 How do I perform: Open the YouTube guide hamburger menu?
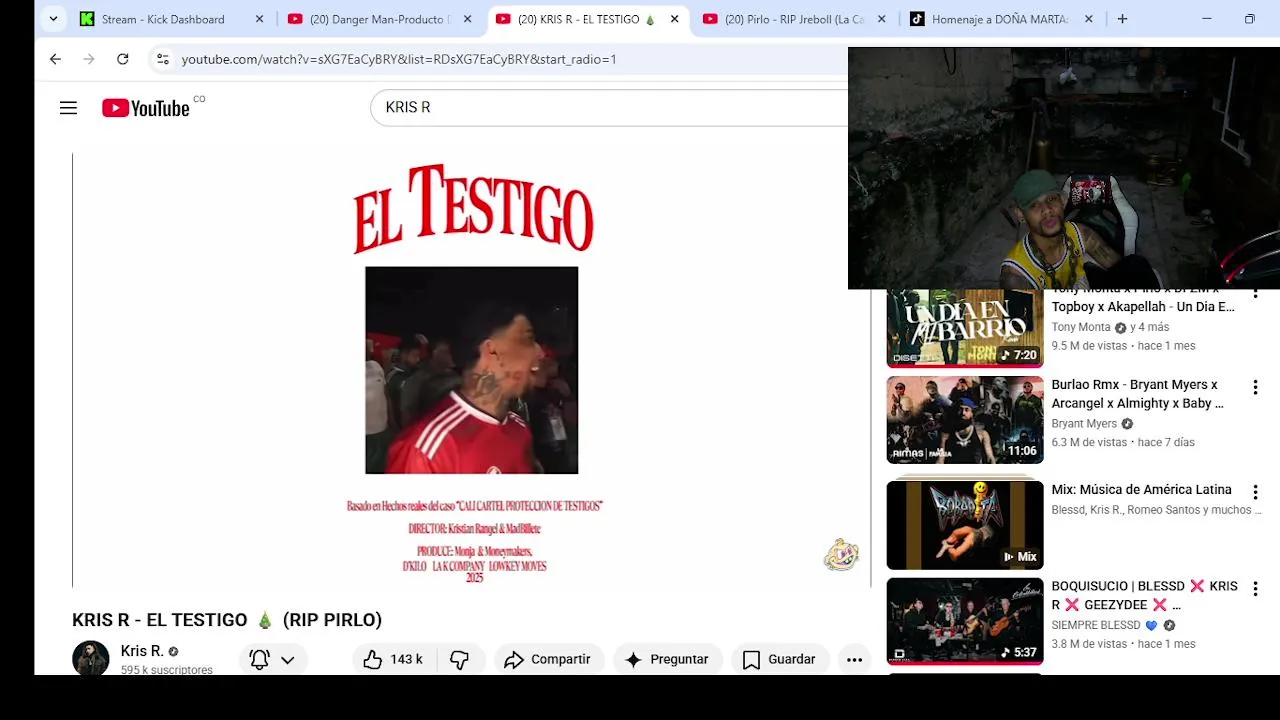click(68, 108)
